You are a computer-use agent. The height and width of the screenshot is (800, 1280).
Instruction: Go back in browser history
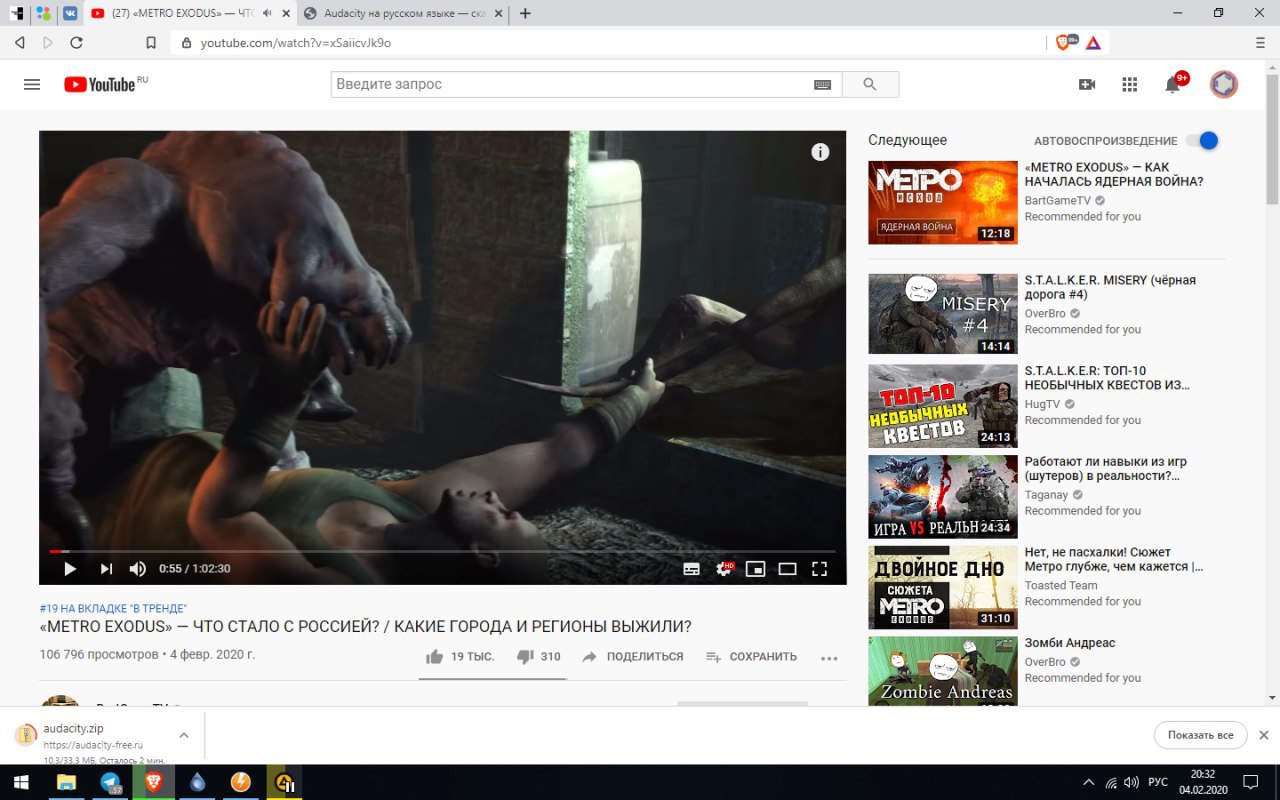click(x=20, y=43)
